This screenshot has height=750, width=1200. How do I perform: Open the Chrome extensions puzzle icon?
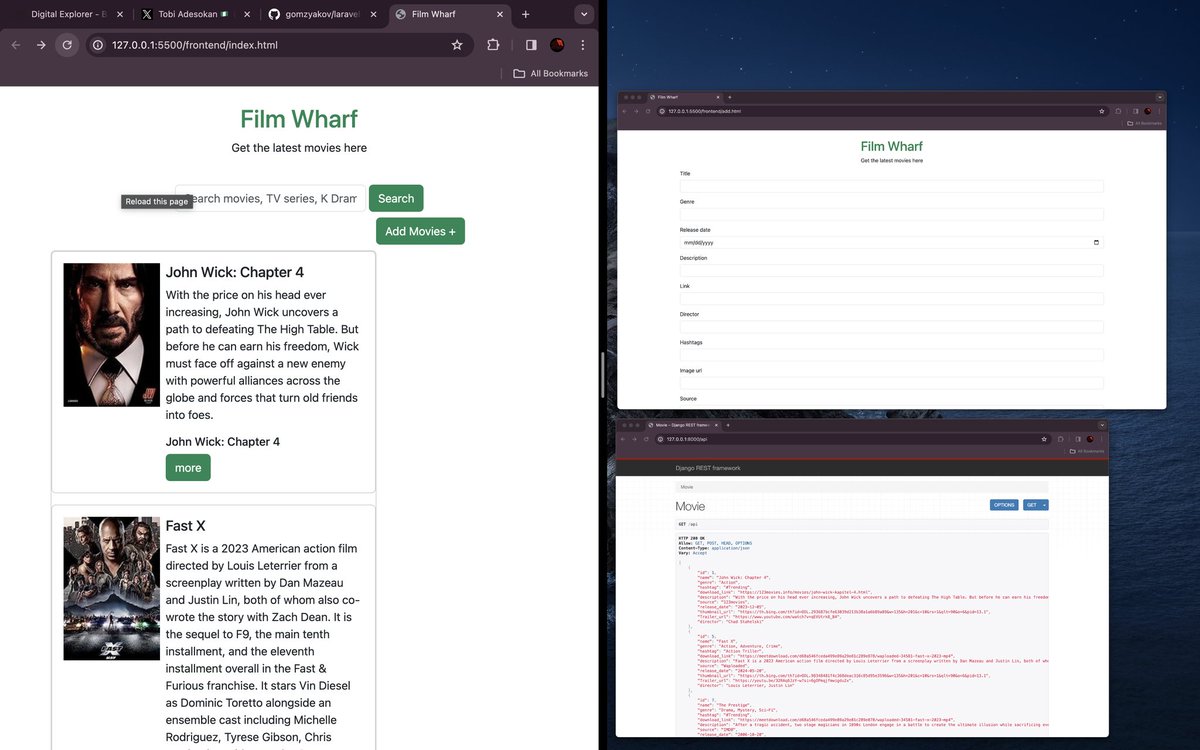pyautogui.click(x=493, y=45)
